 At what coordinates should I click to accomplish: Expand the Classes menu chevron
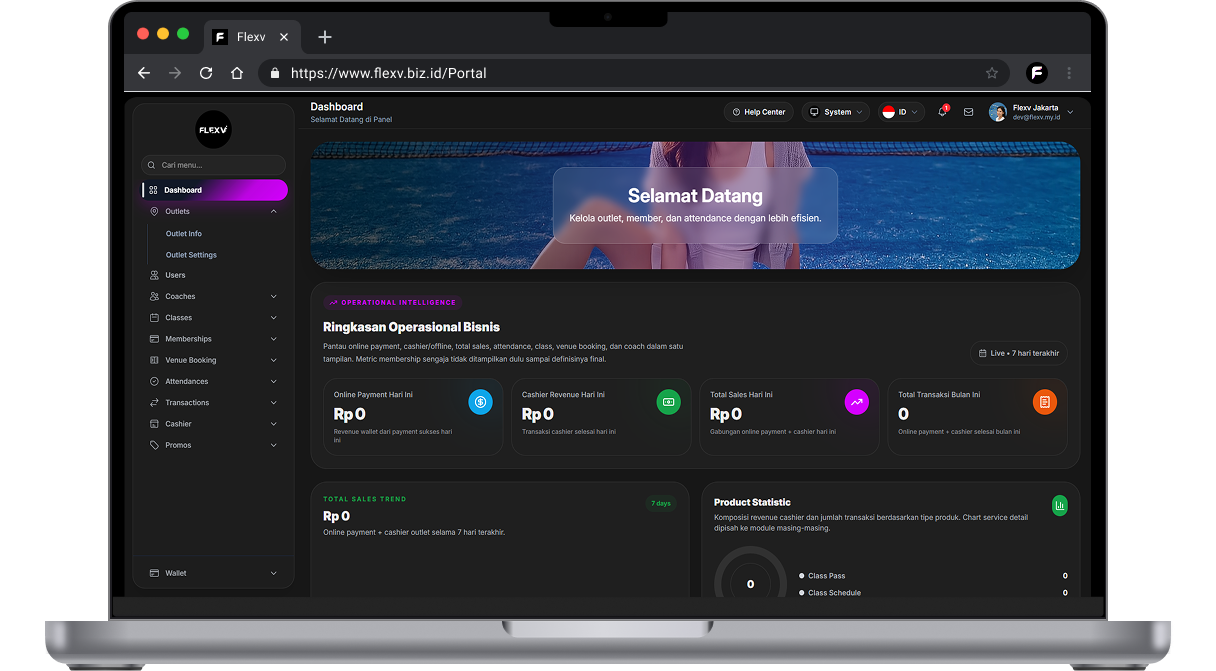[274, 318]
